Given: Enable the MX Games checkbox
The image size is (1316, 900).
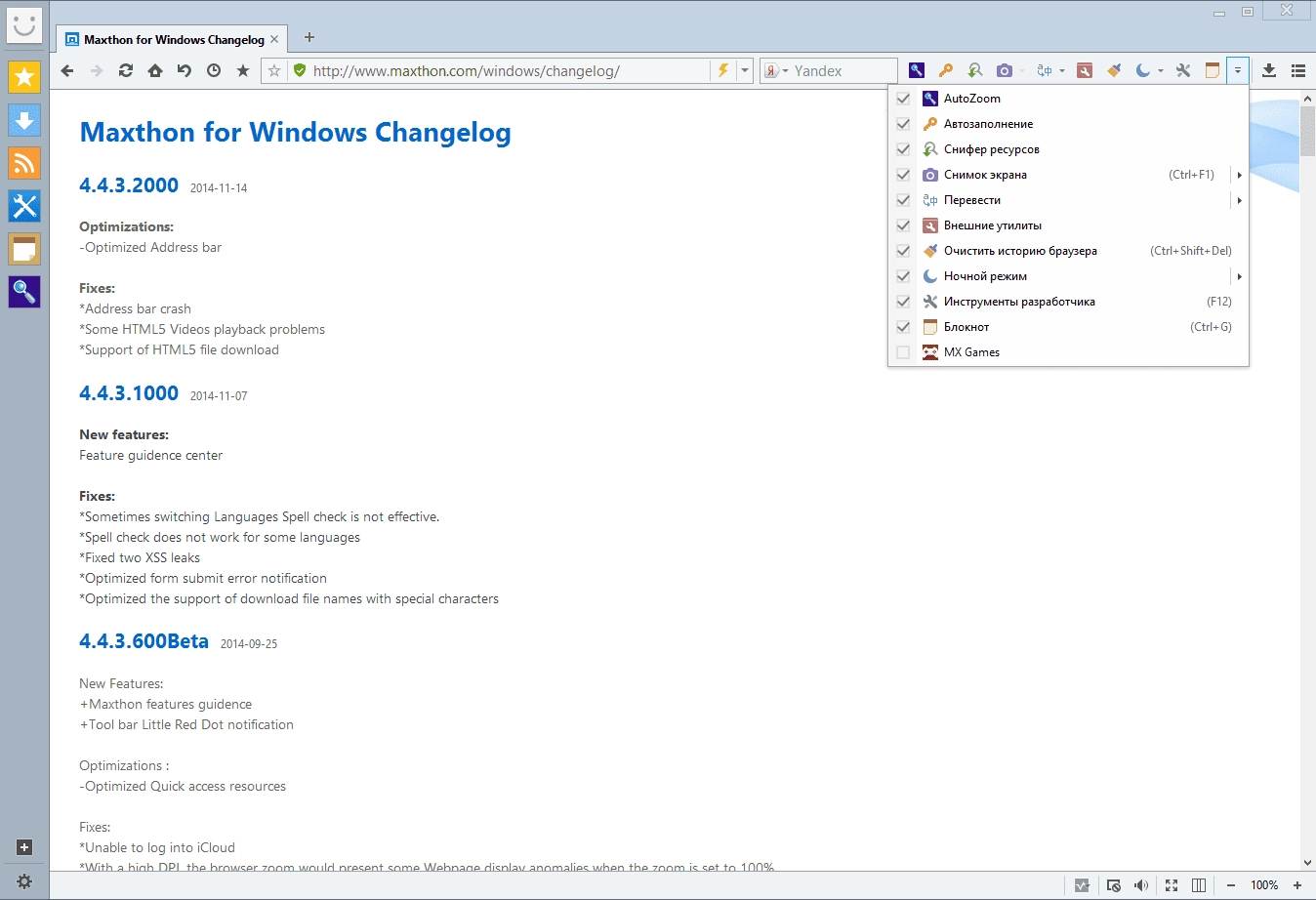Looking at the screenshot, I should [903, 352].
